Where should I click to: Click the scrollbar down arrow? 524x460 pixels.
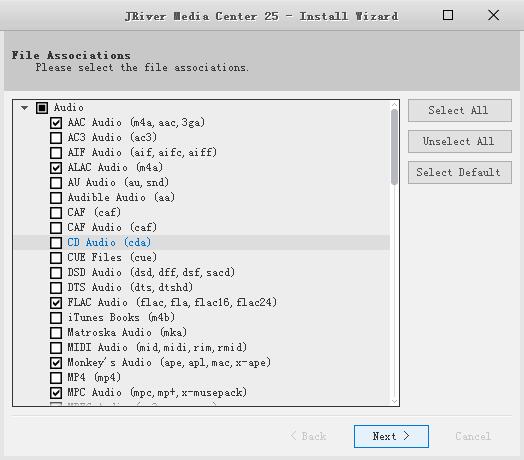point(394,401)
